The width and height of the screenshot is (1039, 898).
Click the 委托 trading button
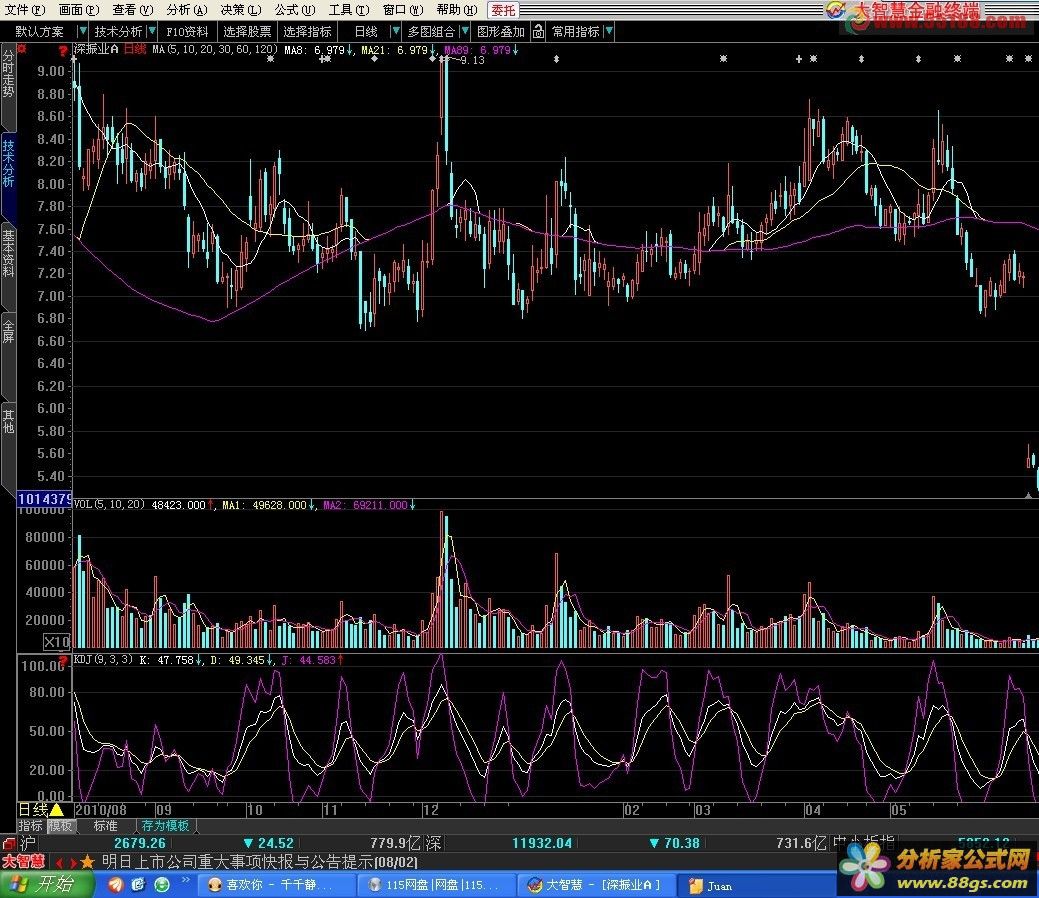(503, 10)
